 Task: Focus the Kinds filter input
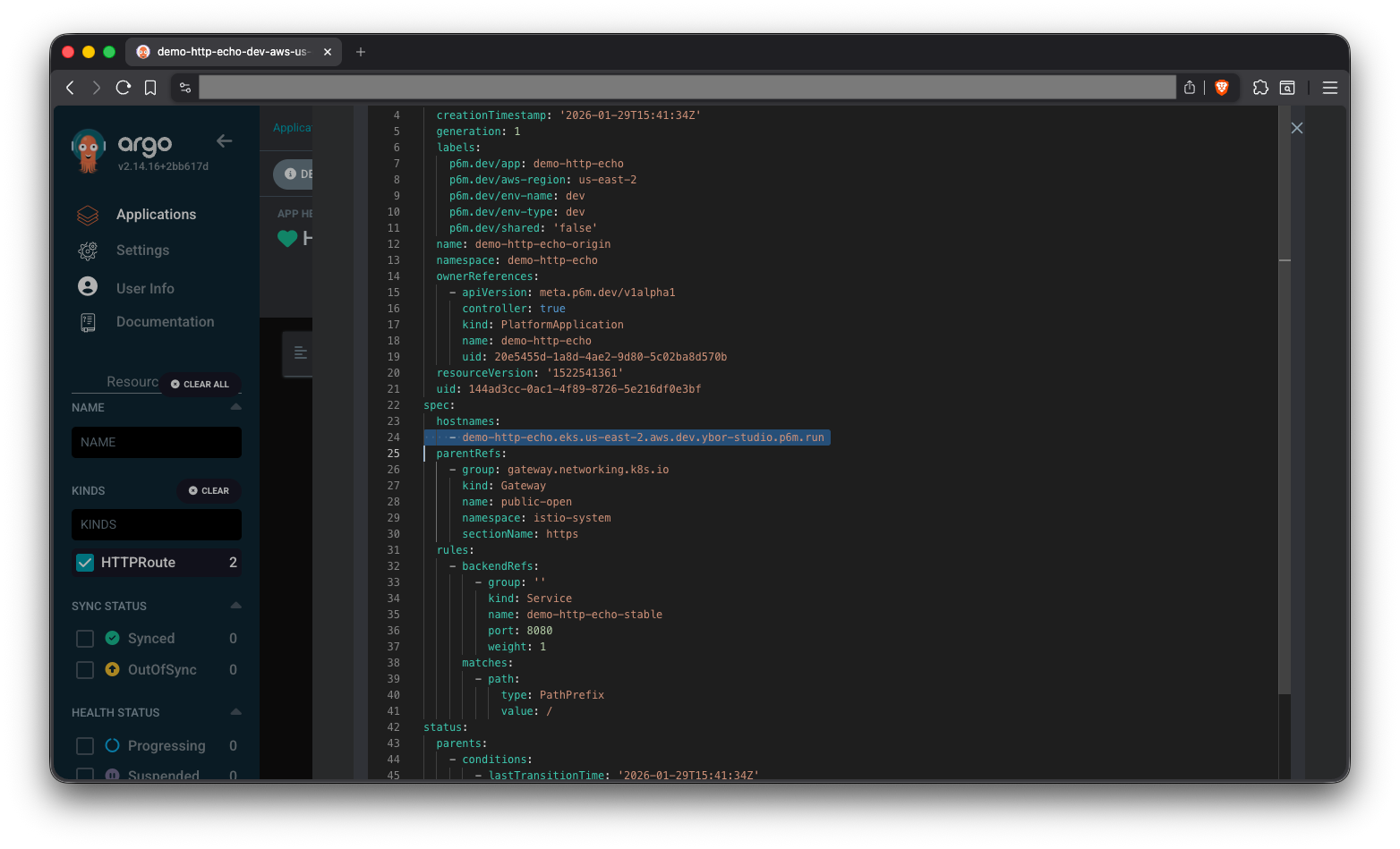click(157, 524)
